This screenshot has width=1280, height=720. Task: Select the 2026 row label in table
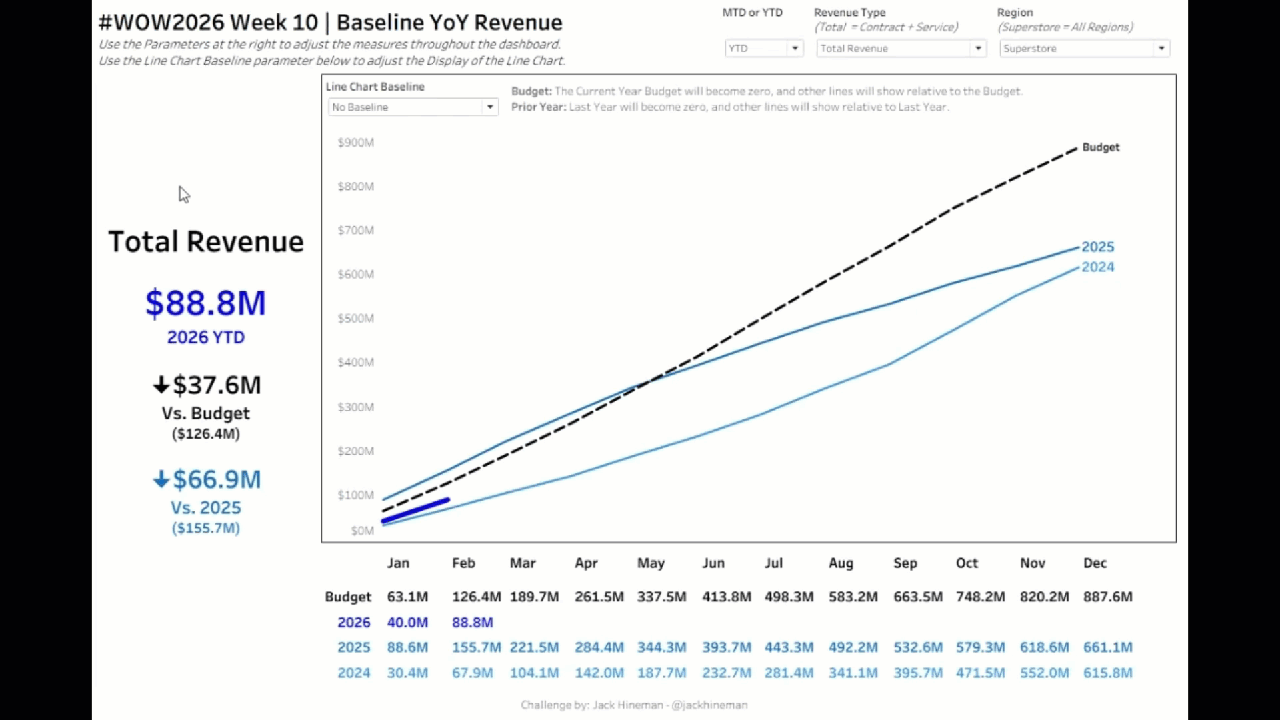coord(354,622)
